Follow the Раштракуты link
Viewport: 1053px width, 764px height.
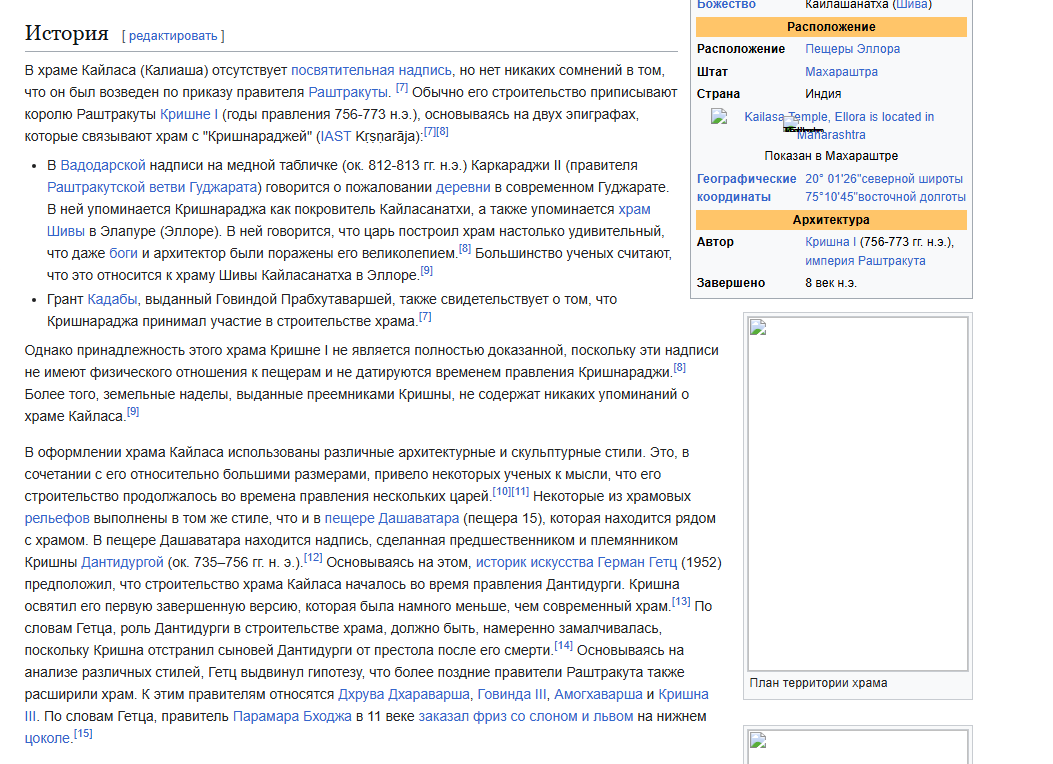click(x=348, y=93)
